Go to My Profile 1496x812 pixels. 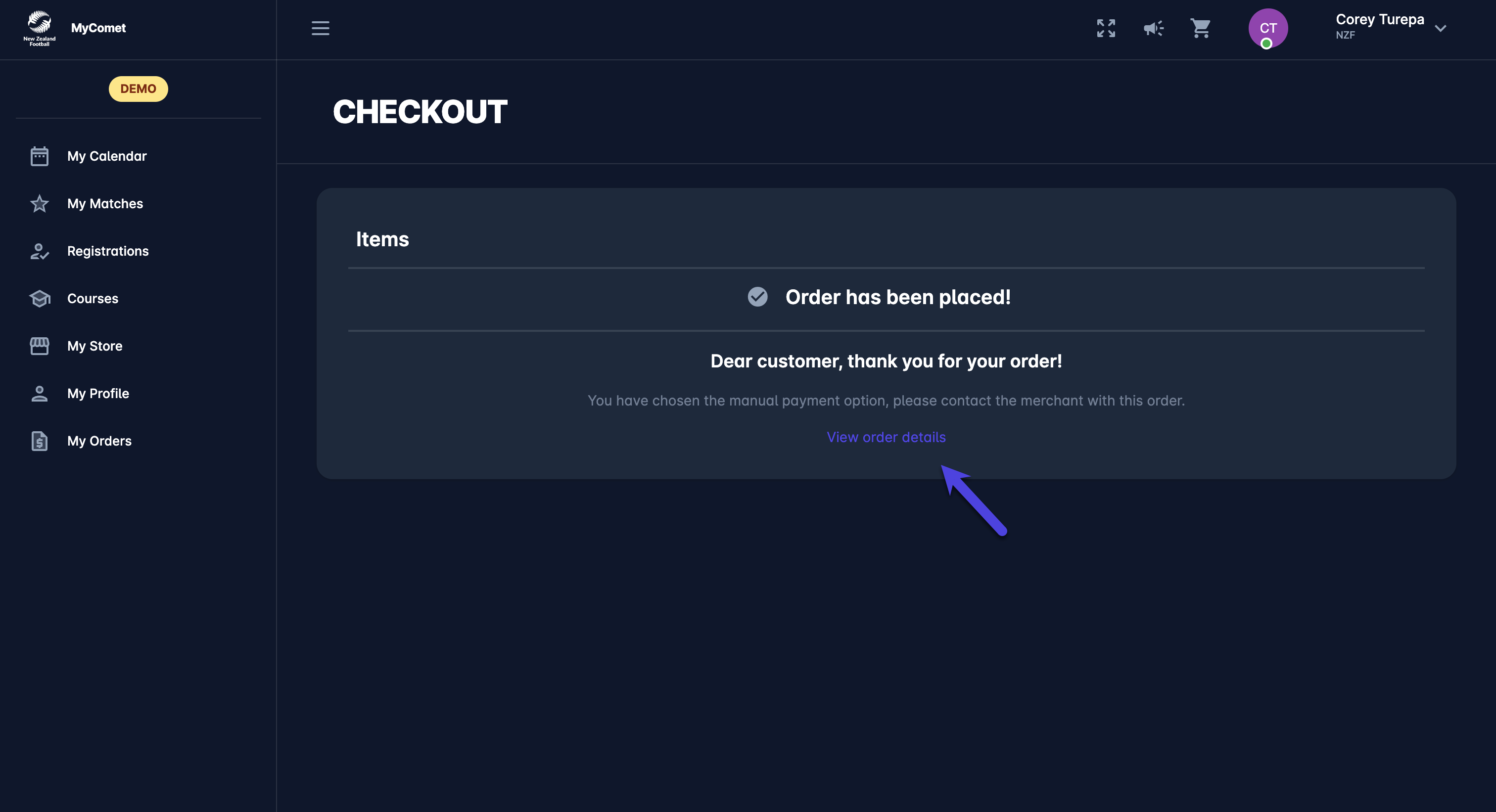(x=98, y=394)
